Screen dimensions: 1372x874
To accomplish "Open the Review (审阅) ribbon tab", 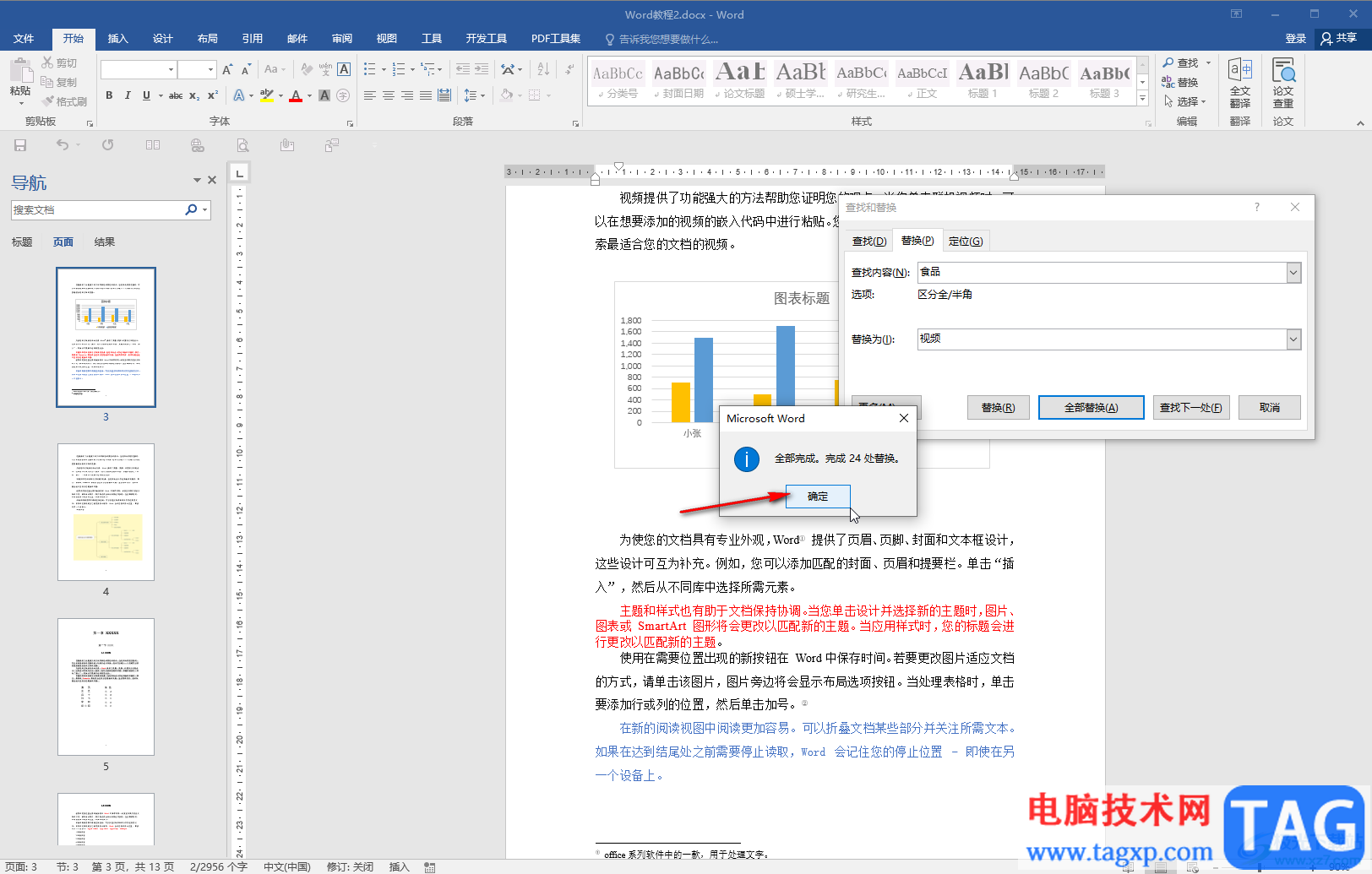I will pos(342,39).
